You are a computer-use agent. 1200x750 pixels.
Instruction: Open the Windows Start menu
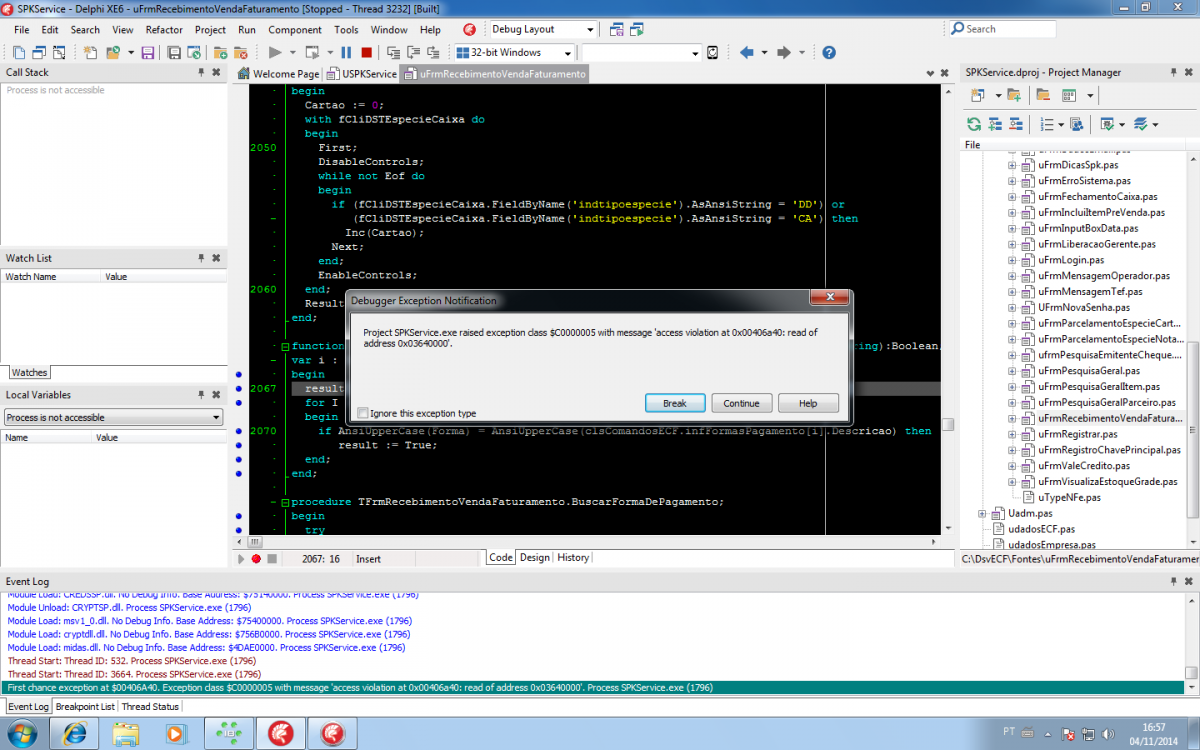[20, 733]
